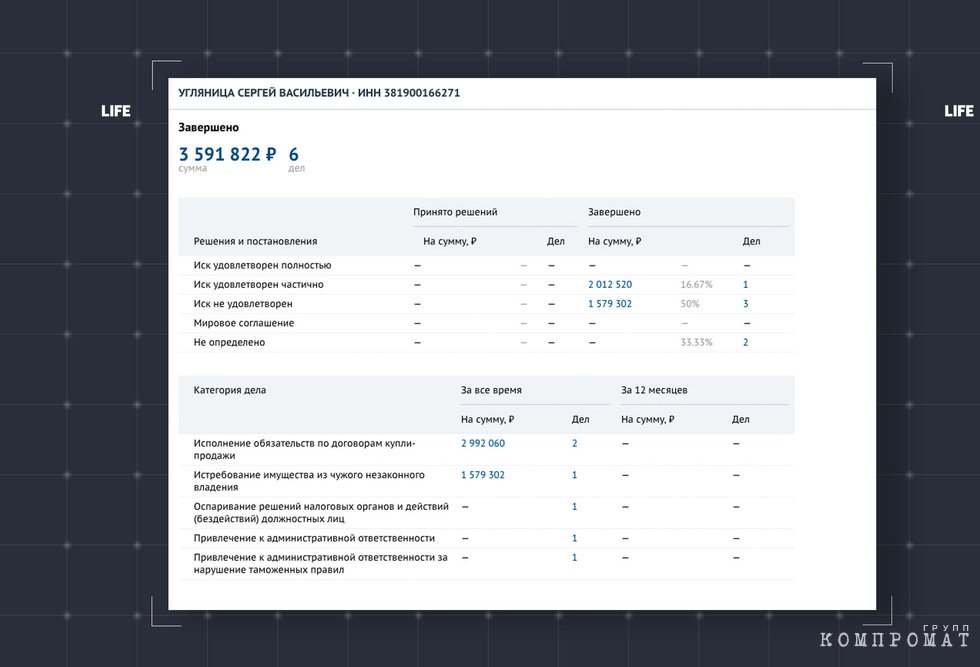980x667 pixels.
Task: Click the Дел header under Принято решений
Action: click(556, 241)
